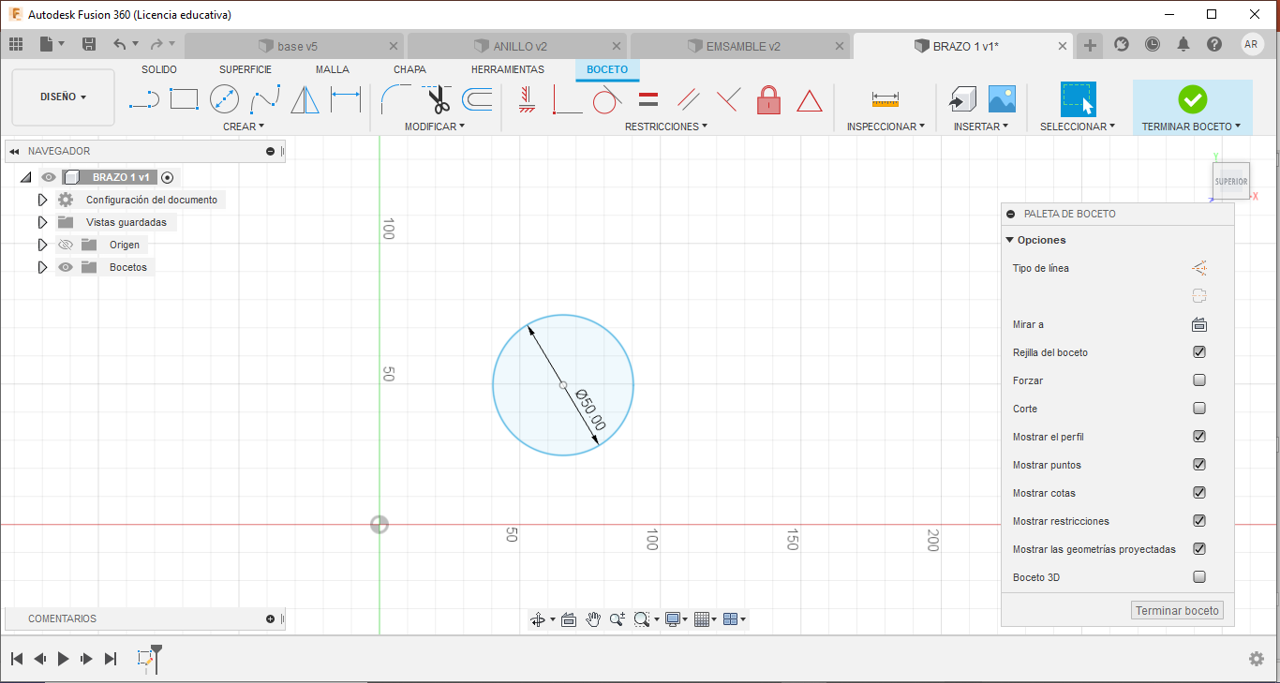Screen dimensions: 1280x683
Task: Open the Measure tool under Inspeccionar
Action: [x=885, y=99]
